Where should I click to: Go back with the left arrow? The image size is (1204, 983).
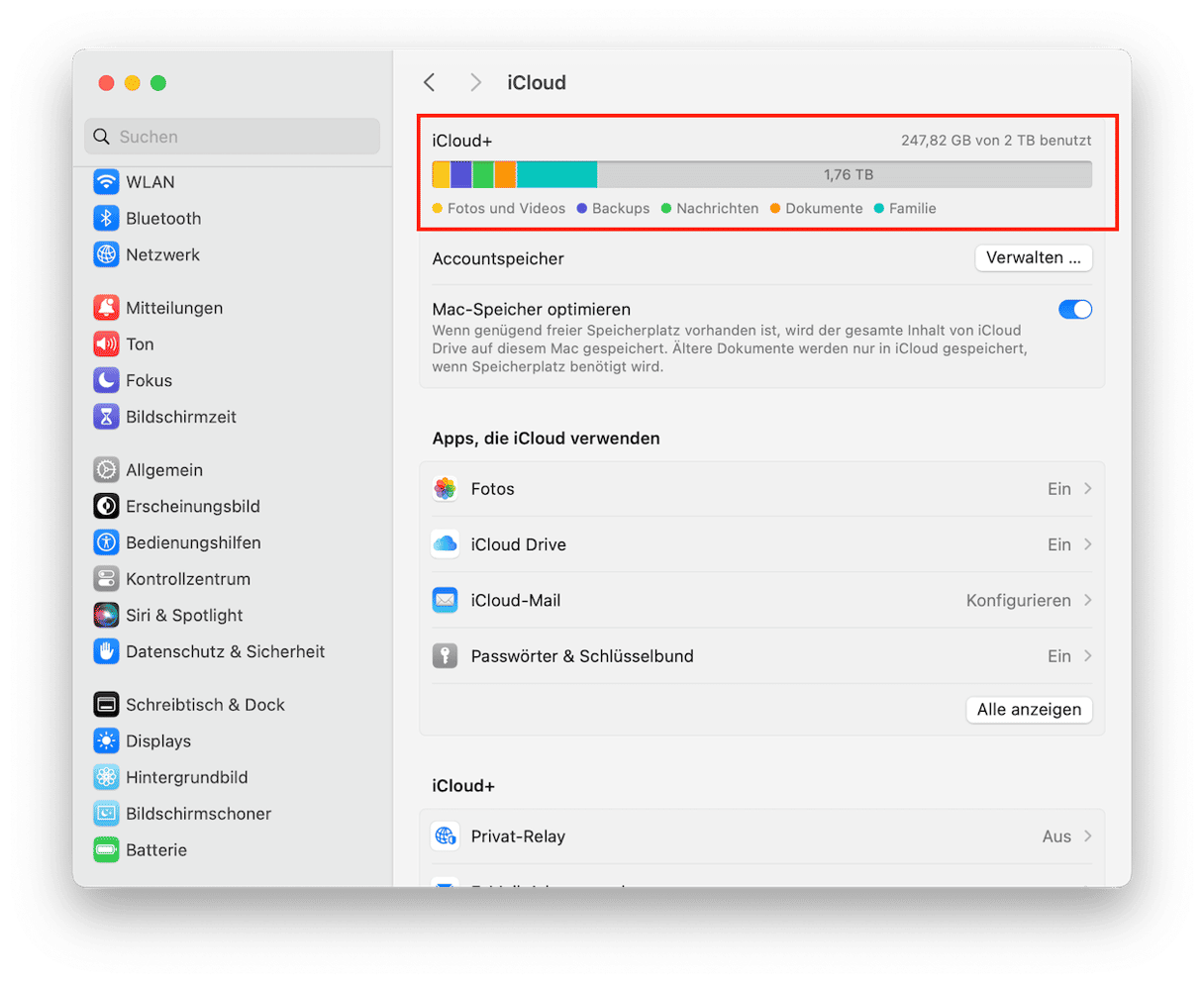pos(430,82)
